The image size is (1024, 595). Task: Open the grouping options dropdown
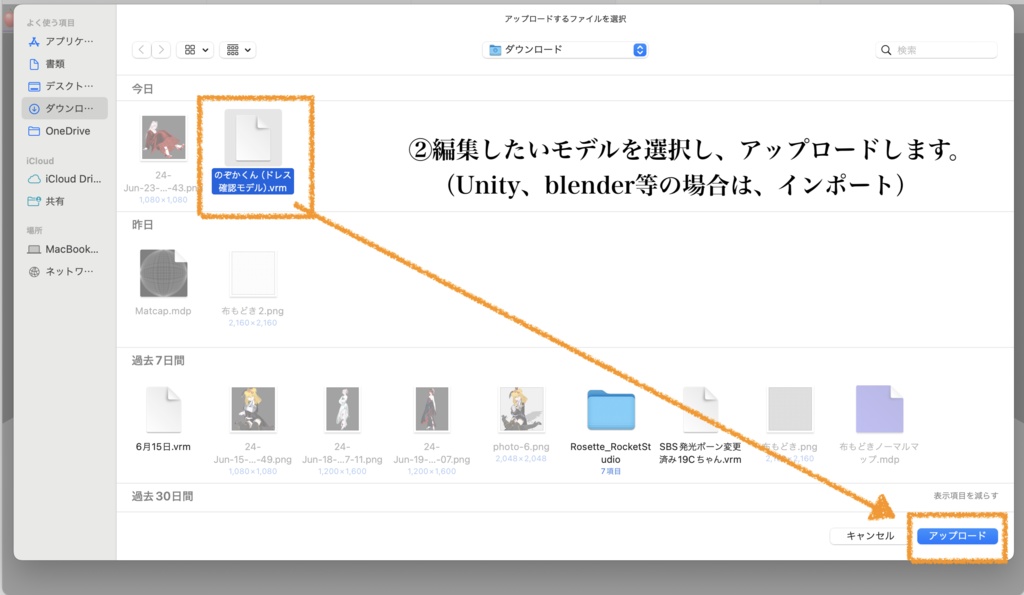pos(238,50)
